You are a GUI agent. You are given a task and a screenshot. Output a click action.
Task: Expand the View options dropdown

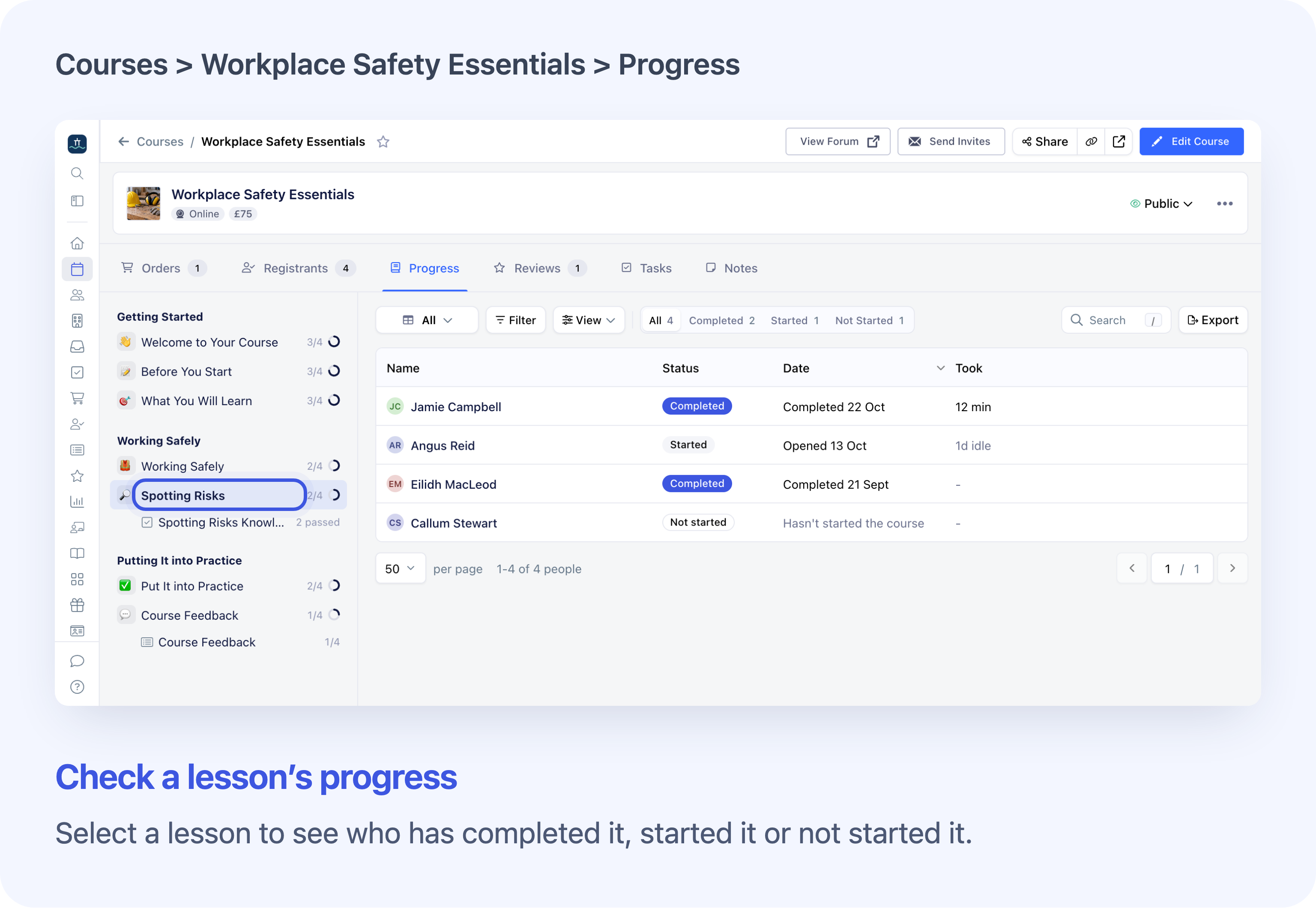(589, 320)
